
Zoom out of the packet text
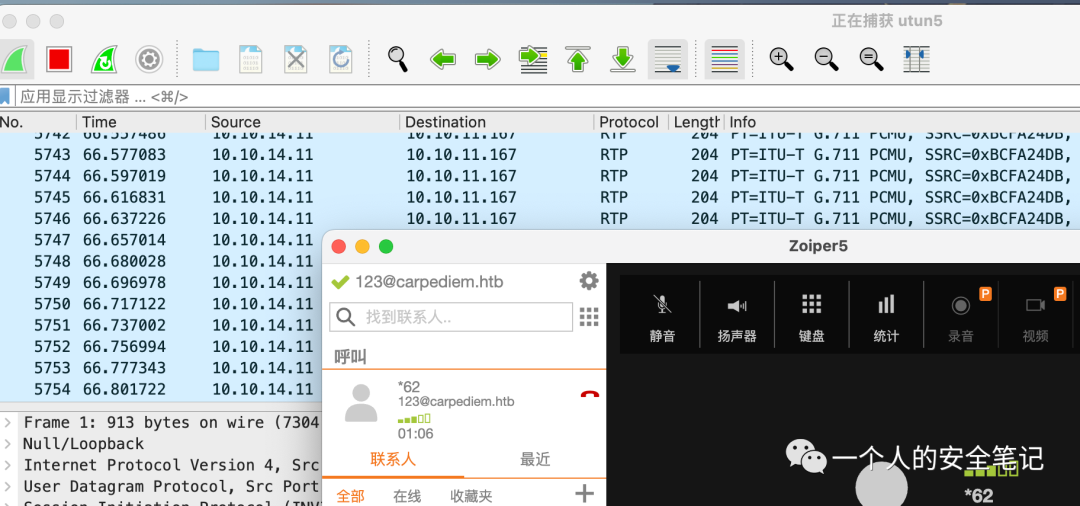(x=827, y=59)
